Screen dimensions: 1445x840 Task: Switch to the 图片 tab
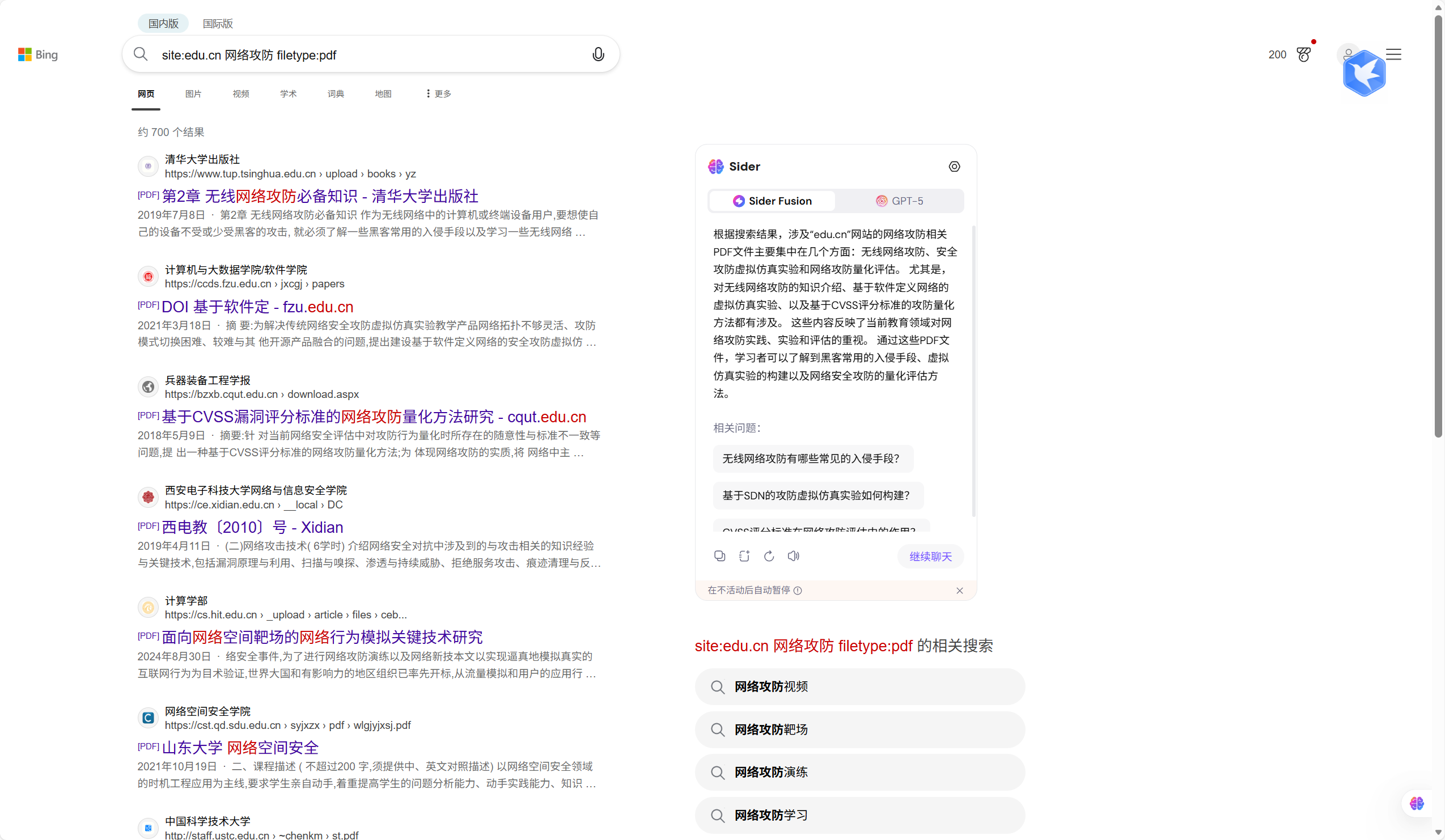tap(193, 94)
